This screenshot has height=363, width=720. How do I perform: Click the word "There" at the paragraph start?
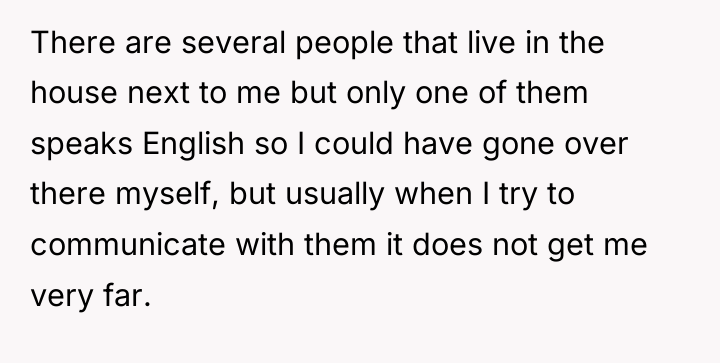(x=73, y=42)
